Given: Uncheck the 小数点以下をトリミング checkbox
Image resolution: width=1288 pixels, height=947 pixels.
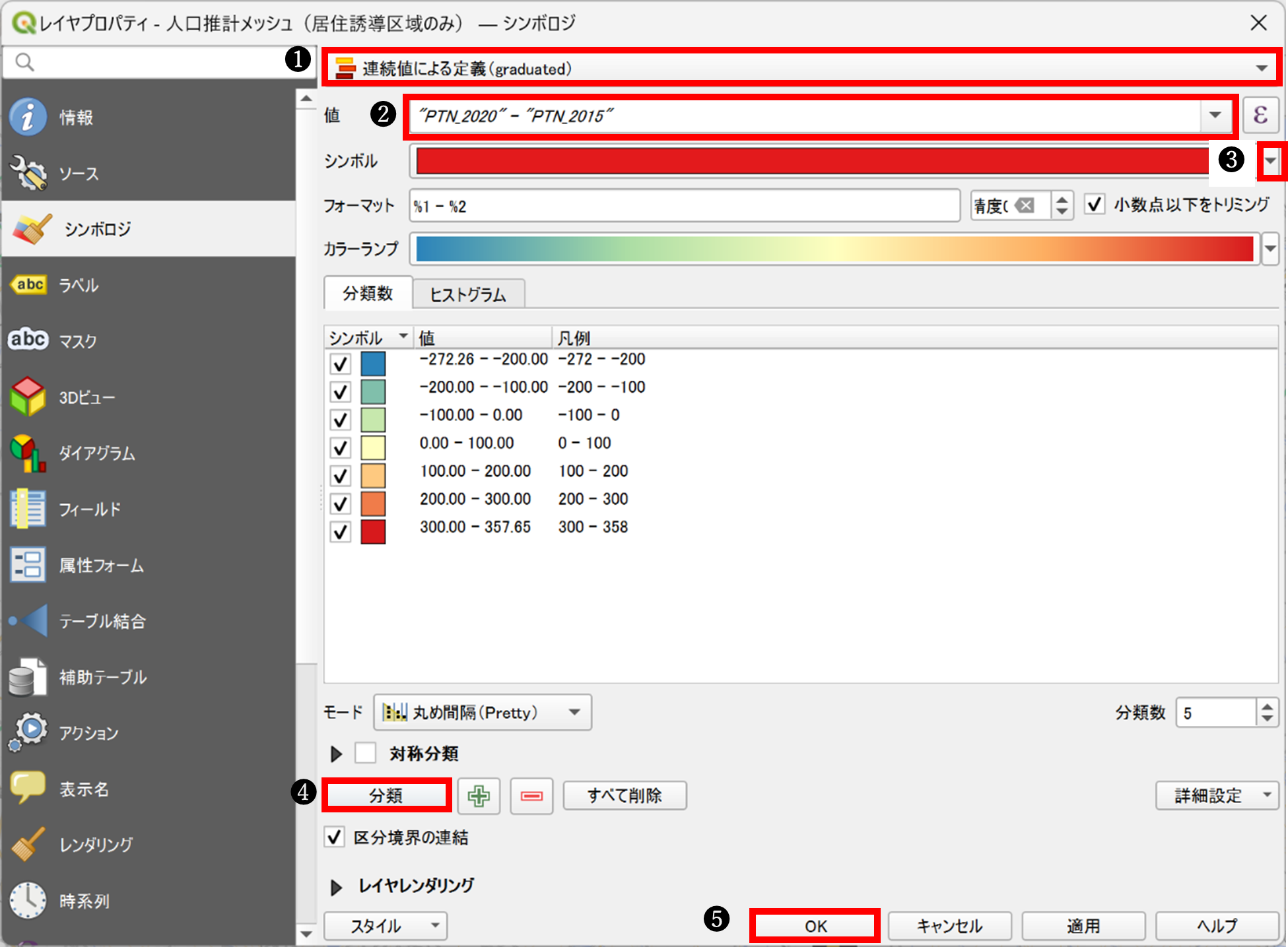Looking at the screenshot, I should (x=1095, y=205).
